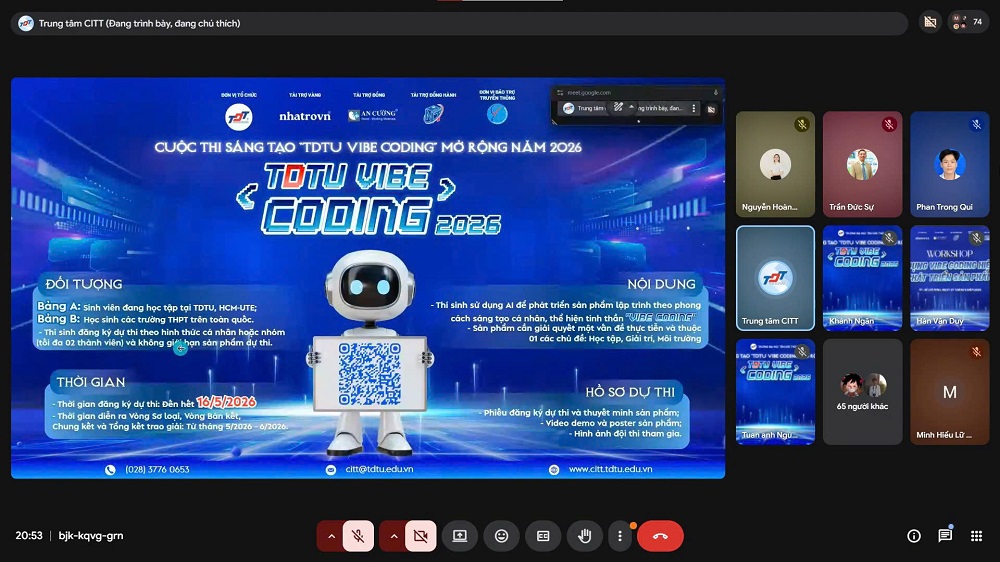Click muted mic icon on Hàn Văn Duy tile
Viewport: 1000px width, 562px height.
pos(976,238)
